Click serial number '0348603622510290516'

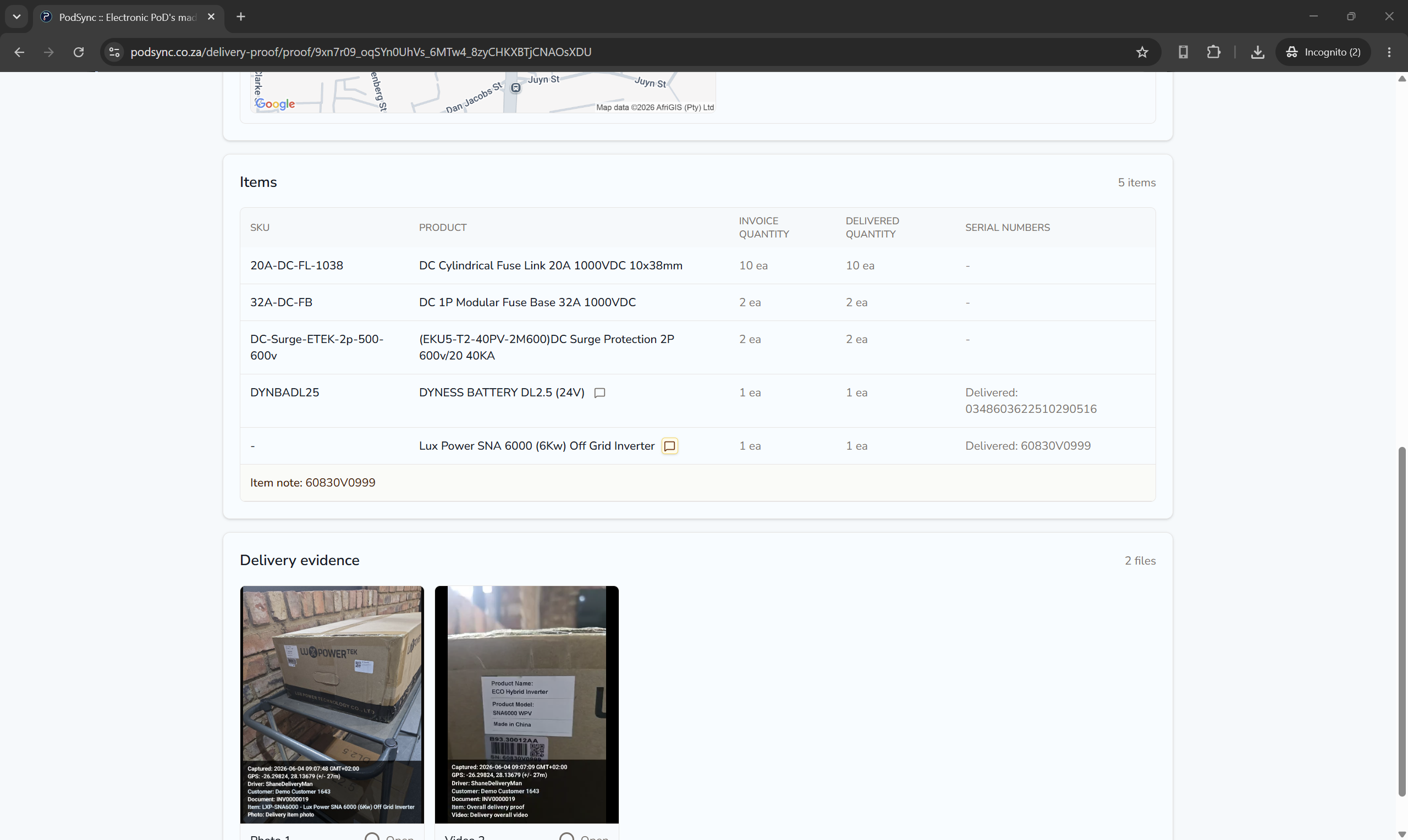point(1030,408)
